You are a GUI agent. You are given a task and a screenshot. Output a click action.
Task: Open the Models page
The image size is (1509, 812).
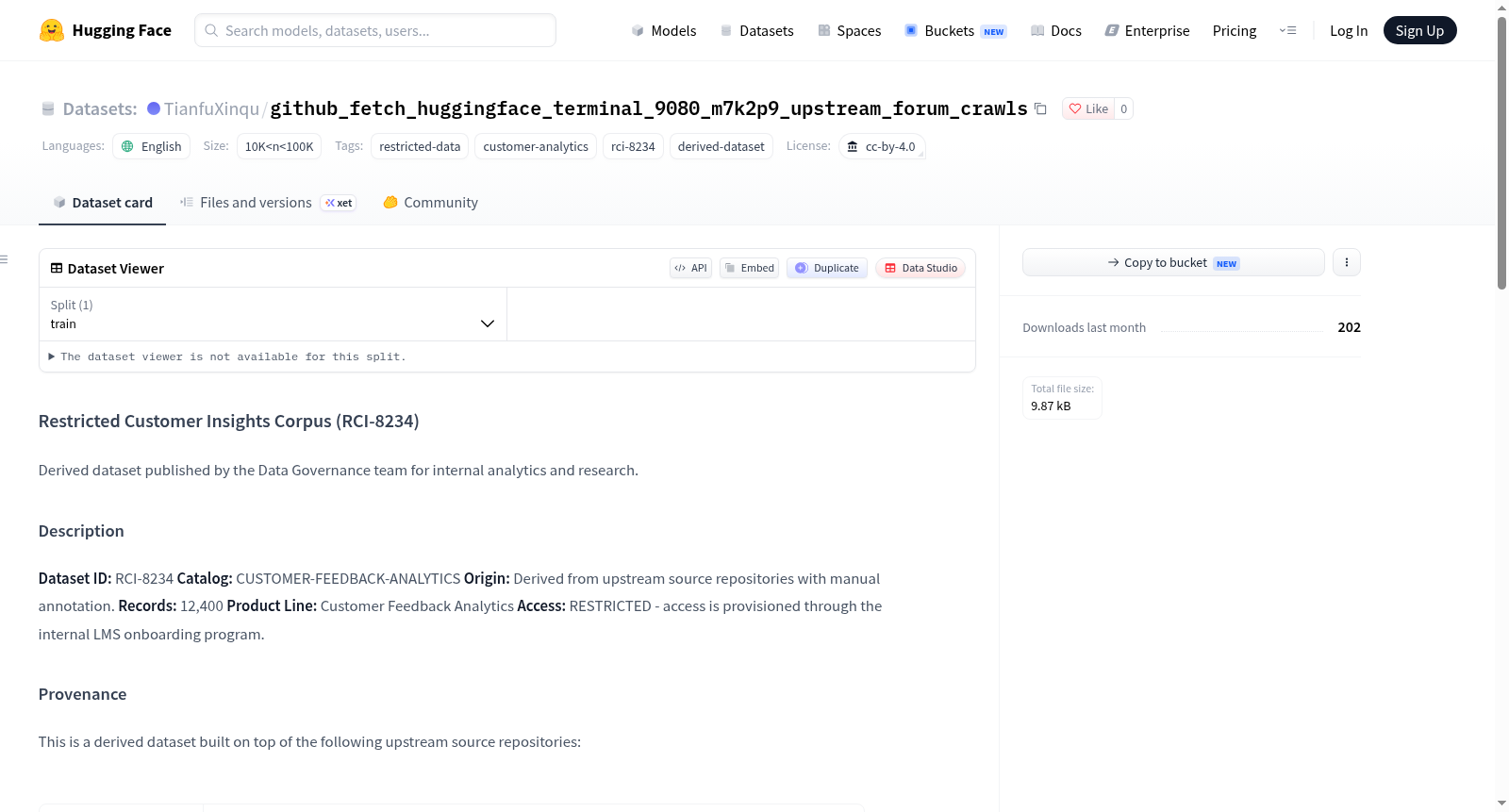(664, 30)
